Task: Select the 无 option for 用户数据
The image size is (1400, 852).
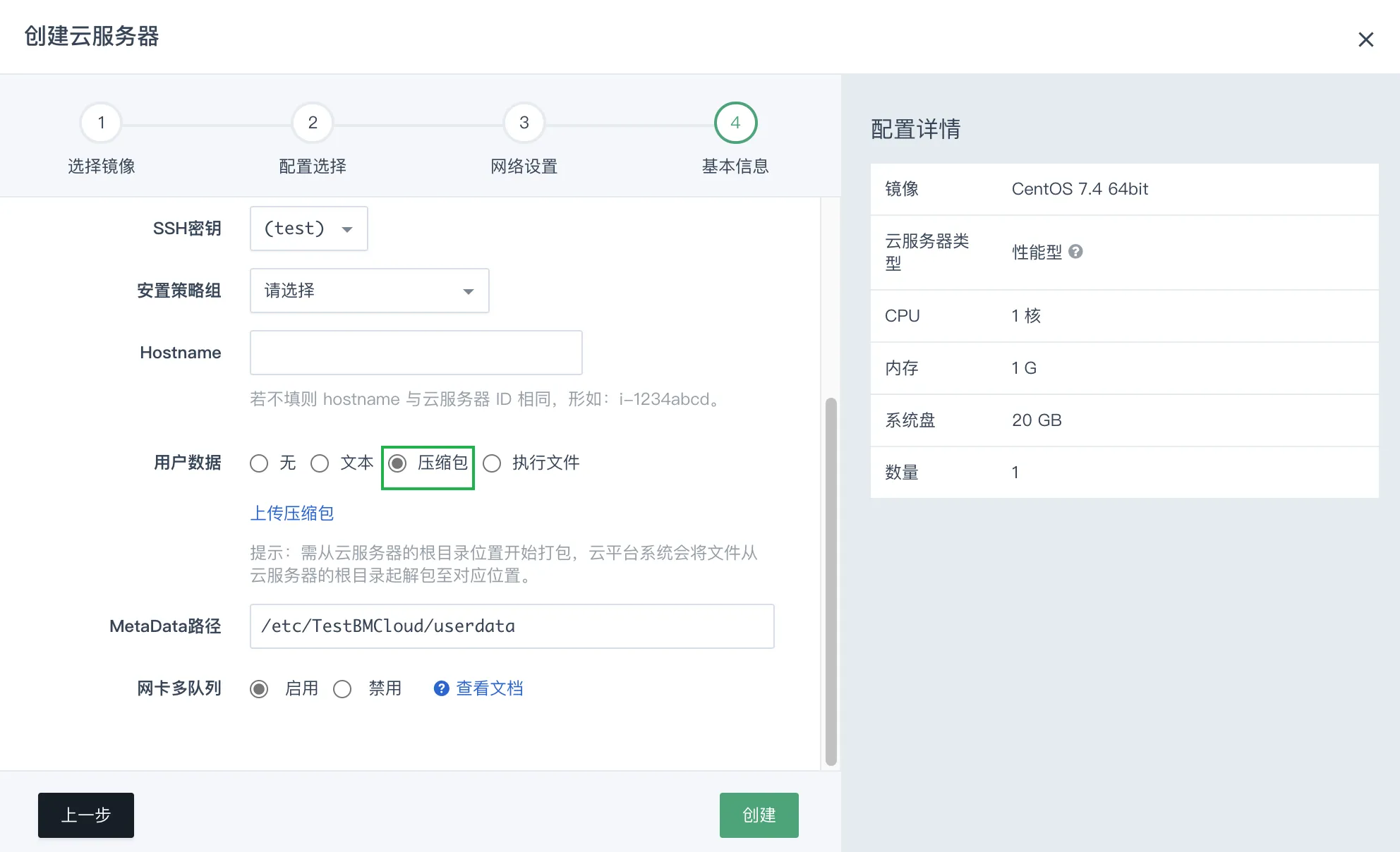Action: (260, 463)
